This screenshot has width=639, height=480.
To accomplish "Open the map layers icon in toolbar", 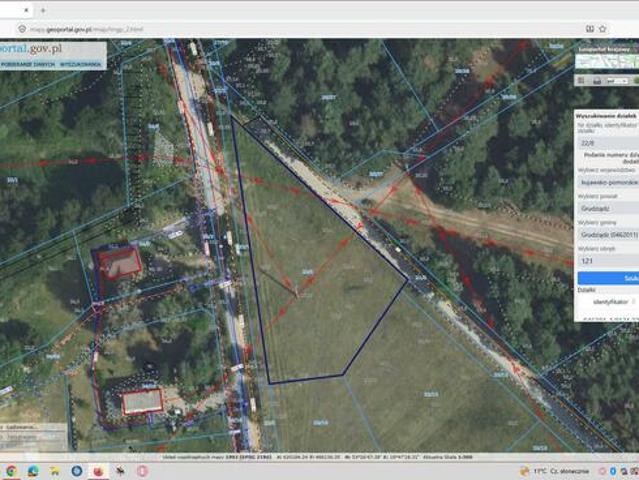I will pyautogui.click(x=582, y=81).
